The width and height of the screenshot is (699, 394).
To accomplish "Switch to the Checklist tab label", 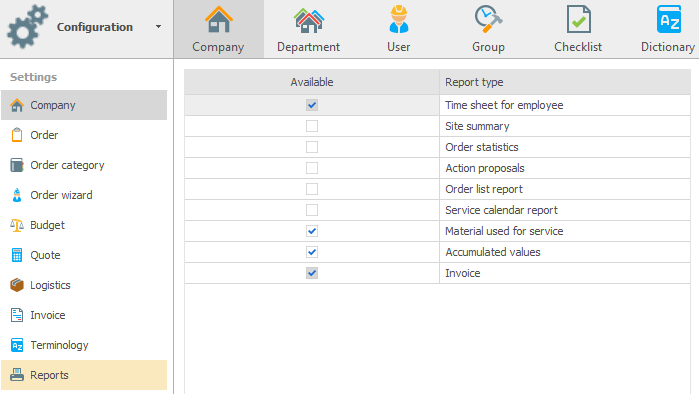I will tap(578, 47).
